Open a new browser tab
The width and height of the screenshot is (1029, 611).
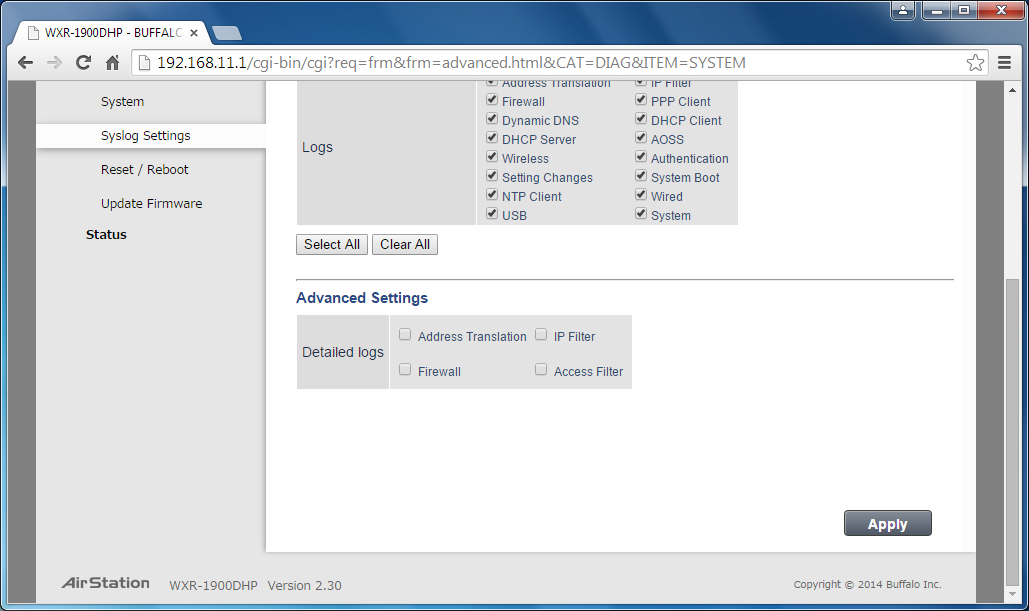(227, 33)
